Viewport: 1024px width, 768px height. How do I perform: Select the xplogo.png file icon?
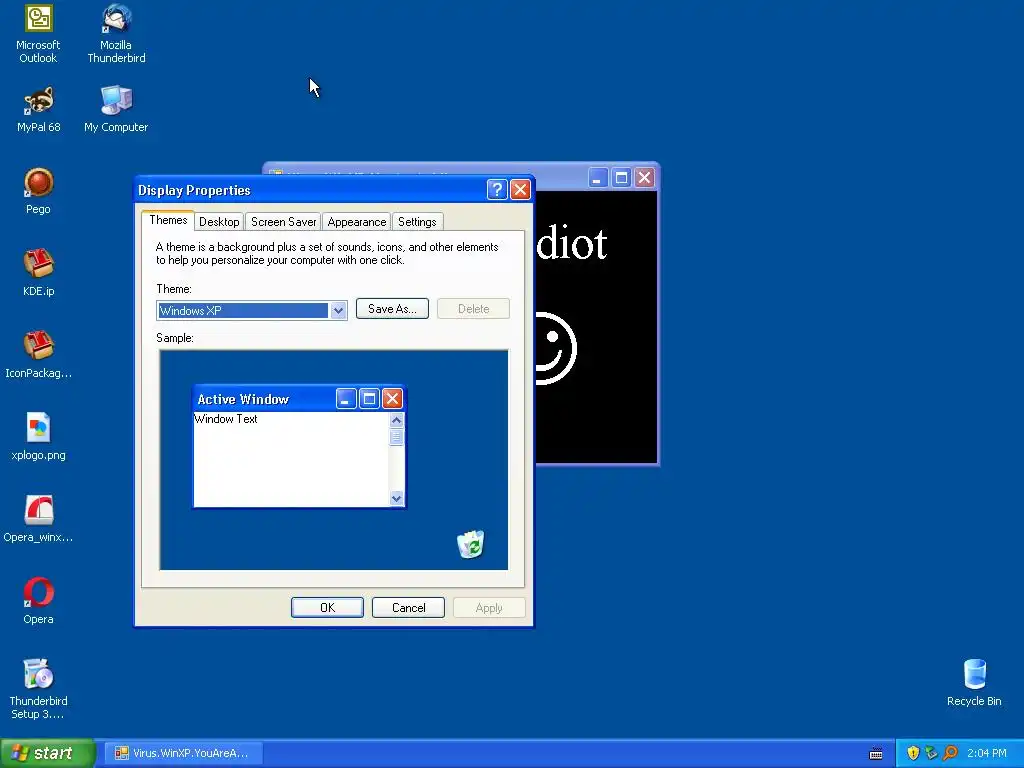pyautogui.click(x=39, y=437)
